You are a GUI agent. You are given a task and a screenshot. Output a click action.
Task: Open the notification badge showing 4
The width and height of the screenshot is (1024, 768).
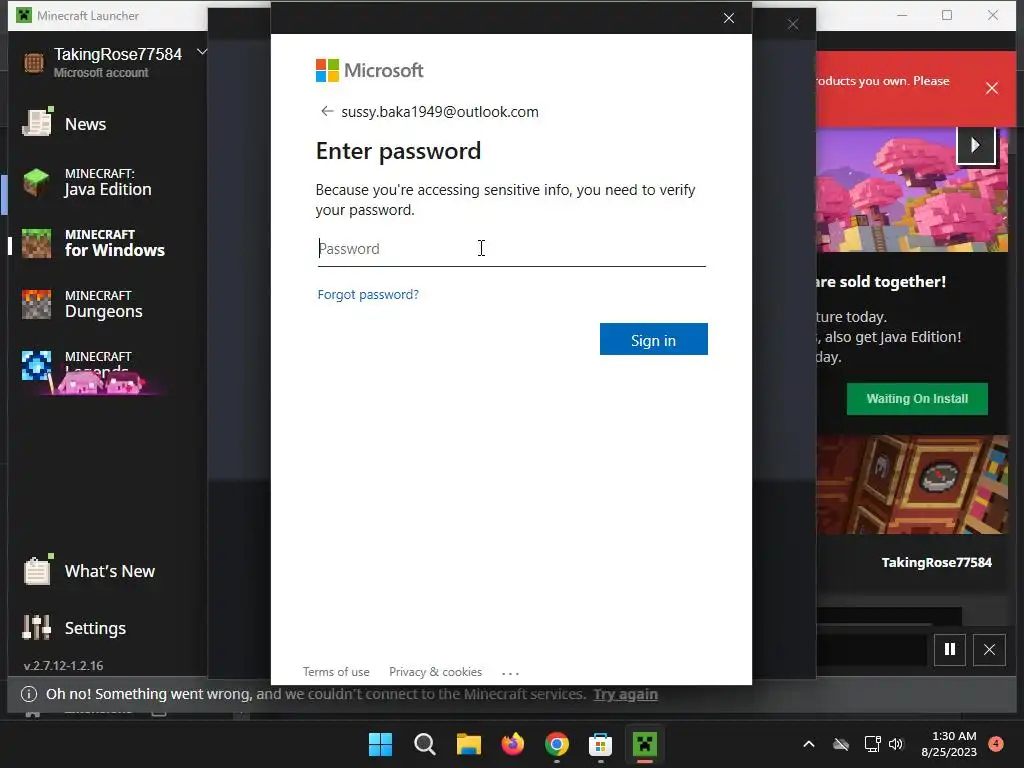[x=996, y=743]
